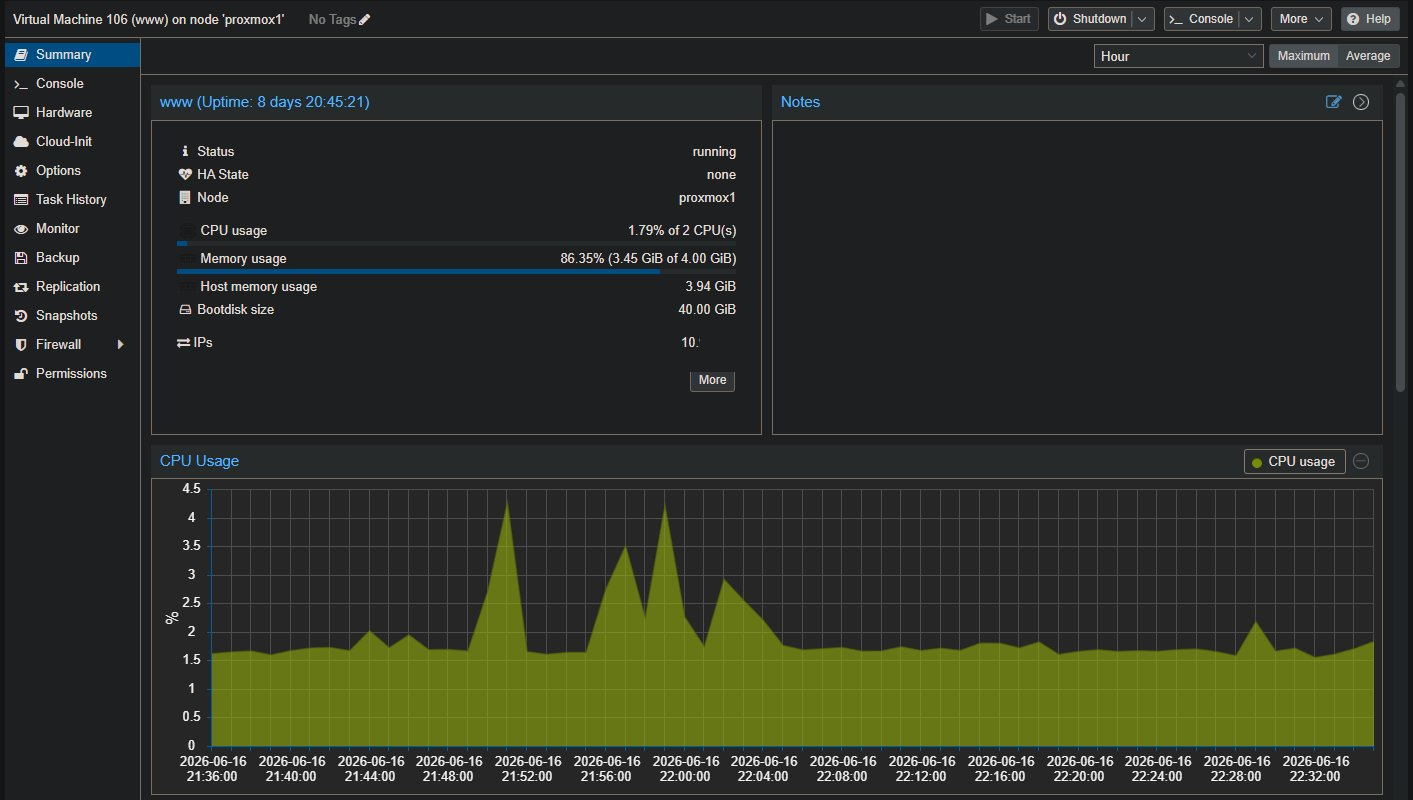The image size is (1413, 800).
Task: Open the Console sidebar entry
Action: tap(72, 84)
